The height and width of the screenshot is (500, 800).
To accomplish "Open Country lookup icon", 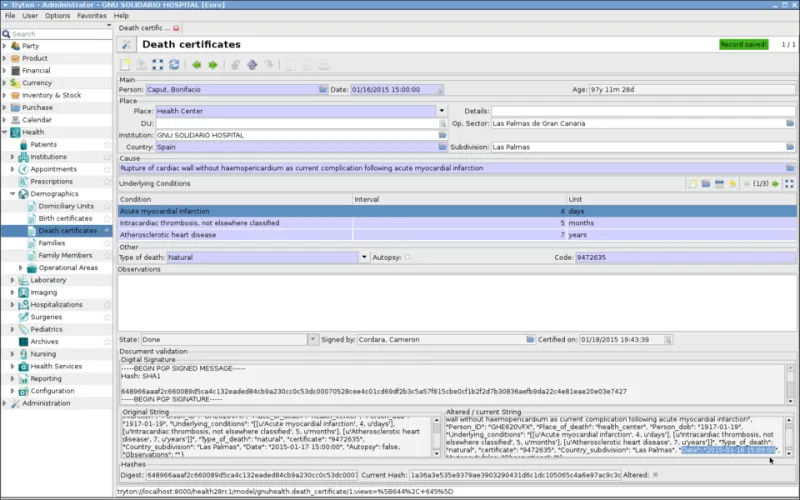I will click(x=442, y=147).
